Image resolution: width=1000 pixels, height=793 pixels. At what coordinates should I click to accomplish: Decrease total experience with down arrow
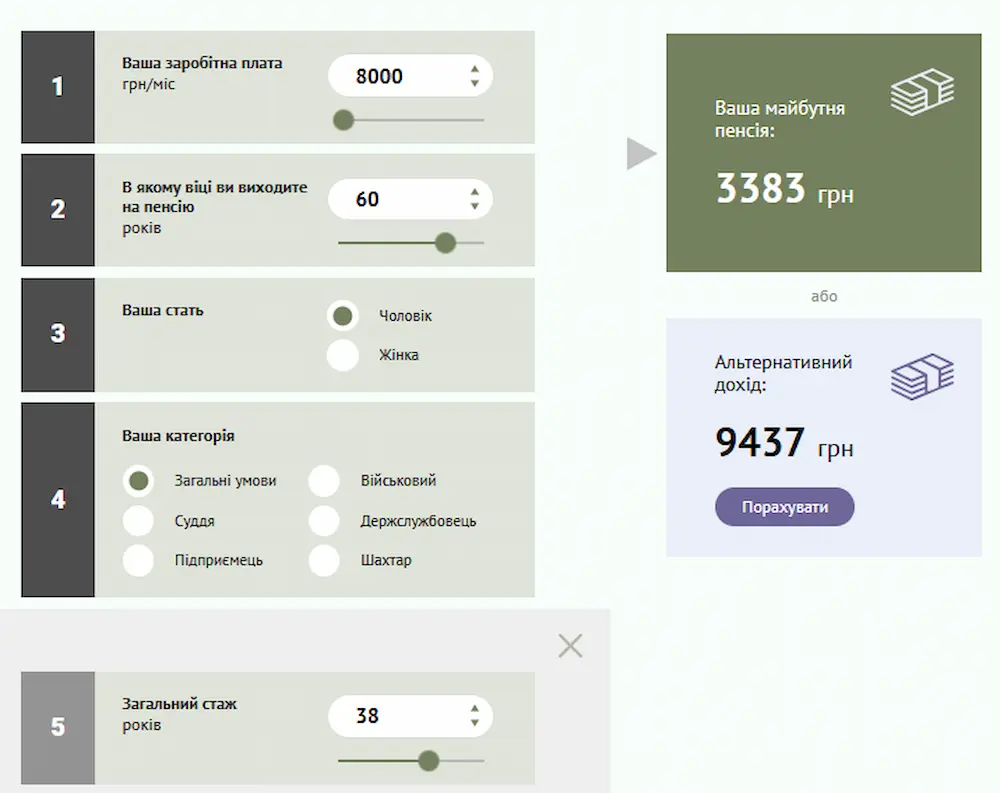point(475,724)
